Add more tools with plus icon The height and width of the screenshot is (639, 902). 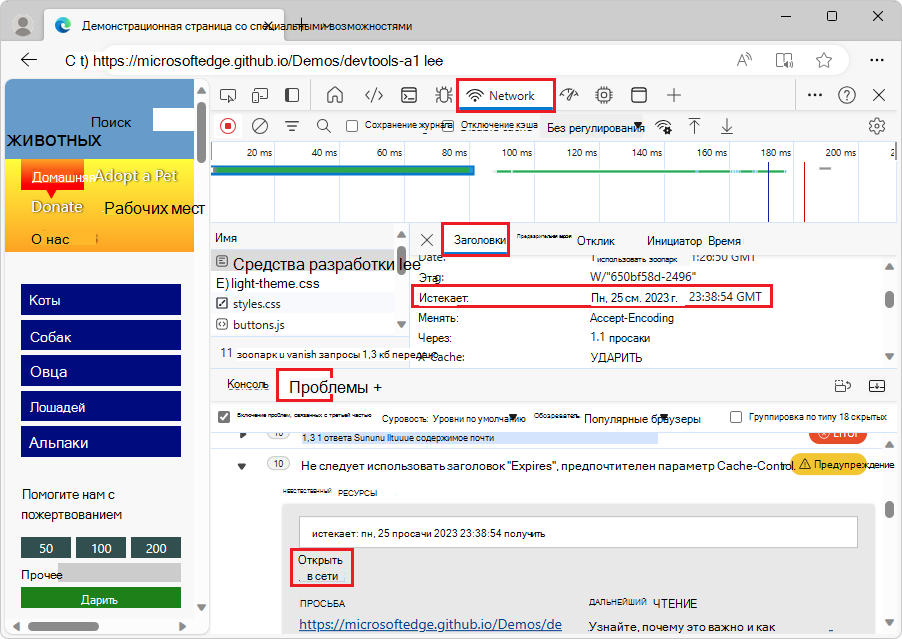point(674,95)
